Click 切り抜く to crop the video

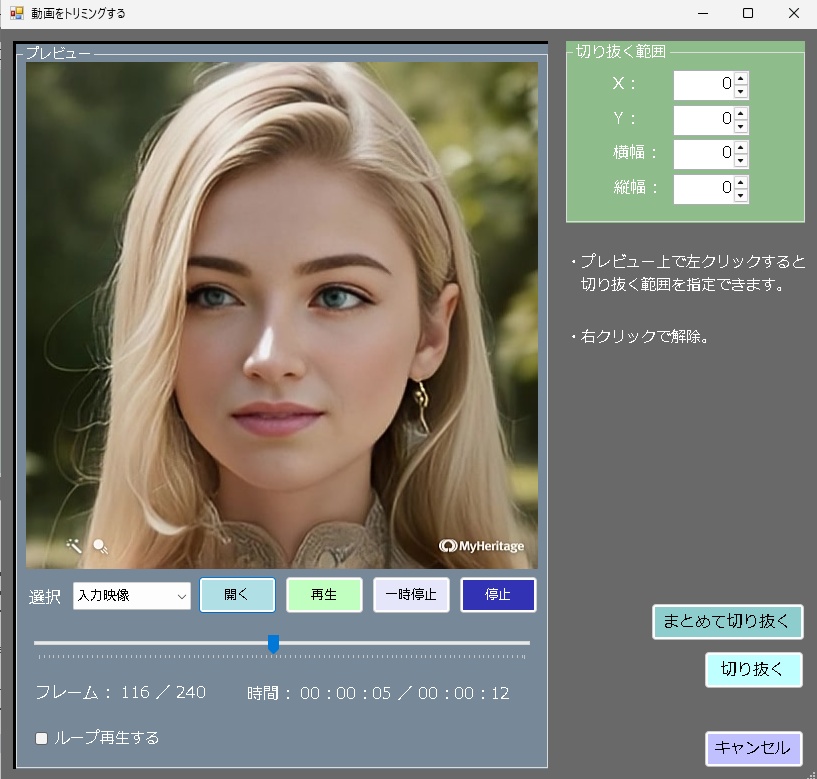pyautogui.click(x=753, y=670)
